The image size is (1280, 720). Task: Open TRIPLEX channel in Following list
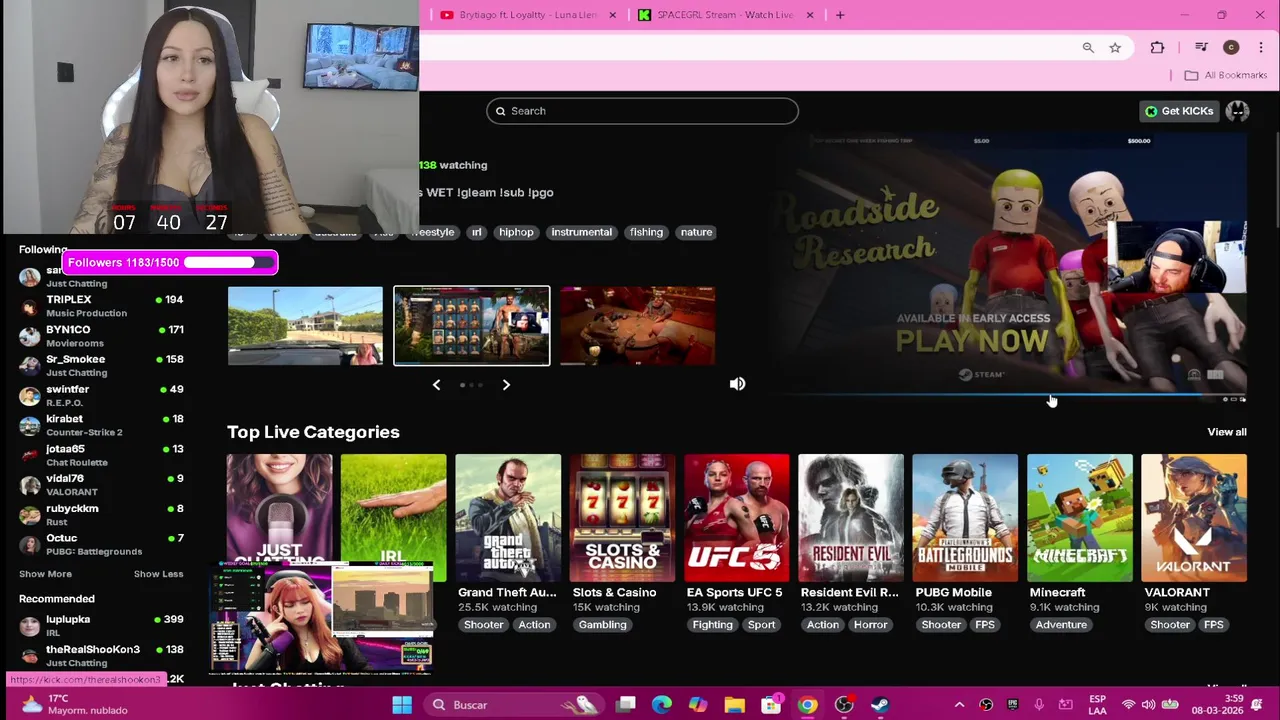(100, 306)
